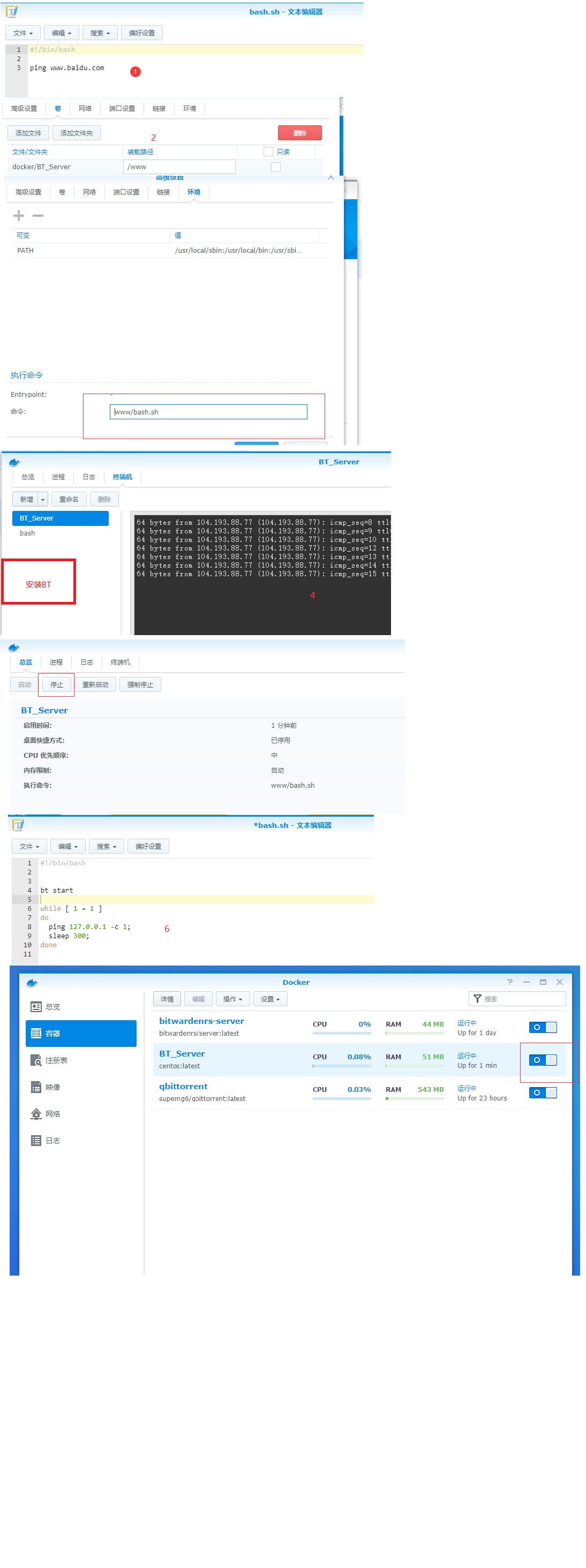Click the filter funnel icon in the Docker search box
Viewport: 586px width, 1568px height.
478,999
